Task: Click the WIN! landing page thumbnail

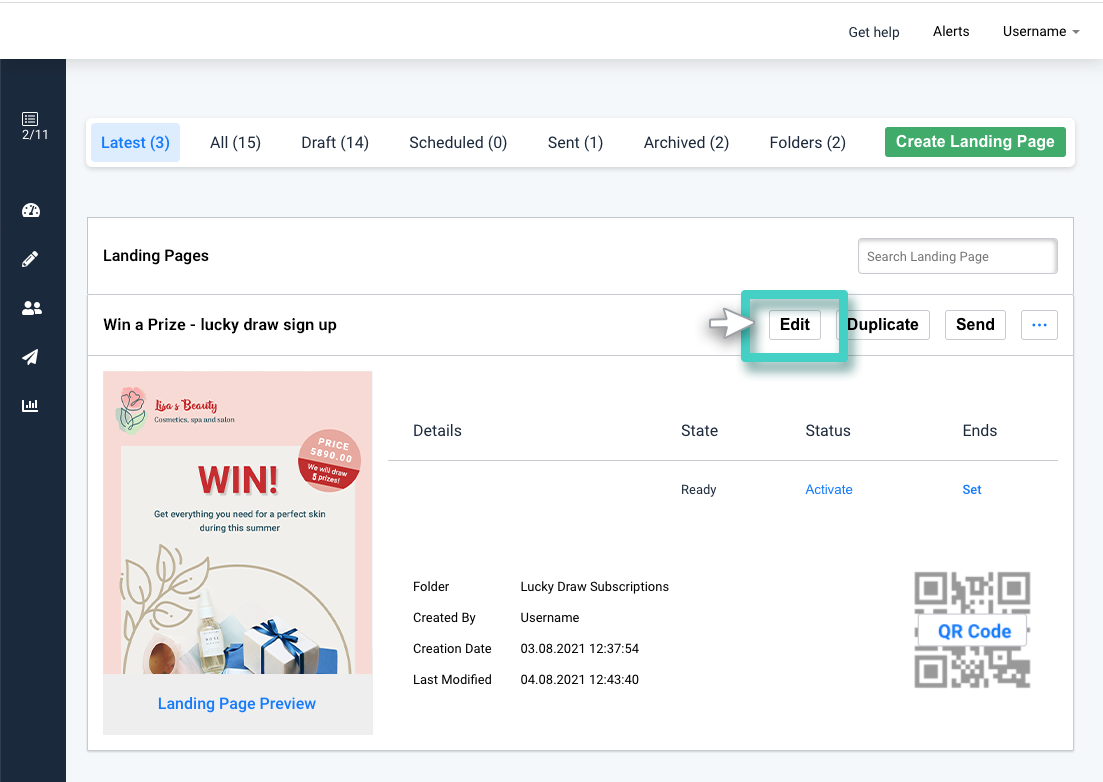Action: click(238, 523)
